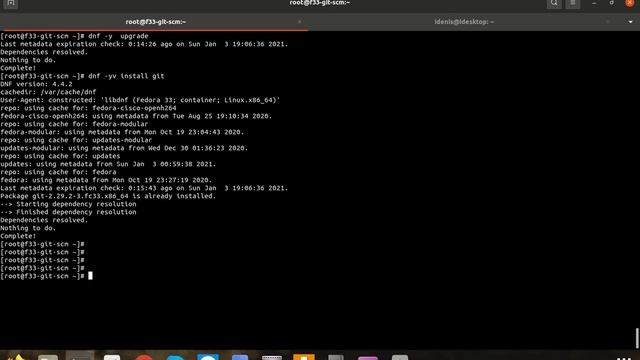
Task: Open the terminal search tool
Action: point(554,3)
